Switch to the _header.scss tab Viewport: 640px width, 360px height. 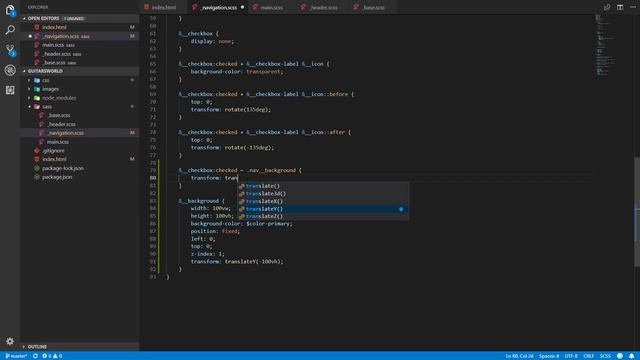pyautogui.click(x=323, y=7)
